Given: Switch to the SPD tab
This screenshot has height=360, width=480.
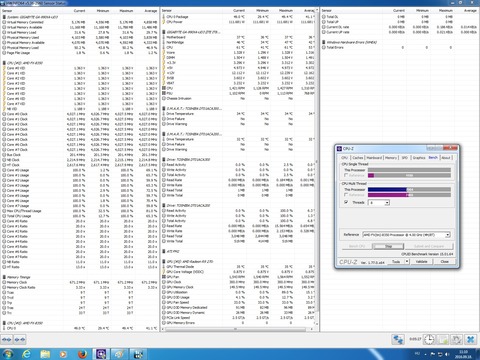Looking at the screenshot, I should pos(405,158).
